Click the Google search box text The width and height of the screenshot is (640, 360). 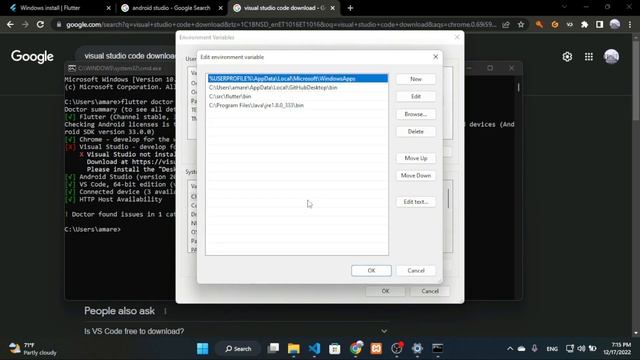130,56
